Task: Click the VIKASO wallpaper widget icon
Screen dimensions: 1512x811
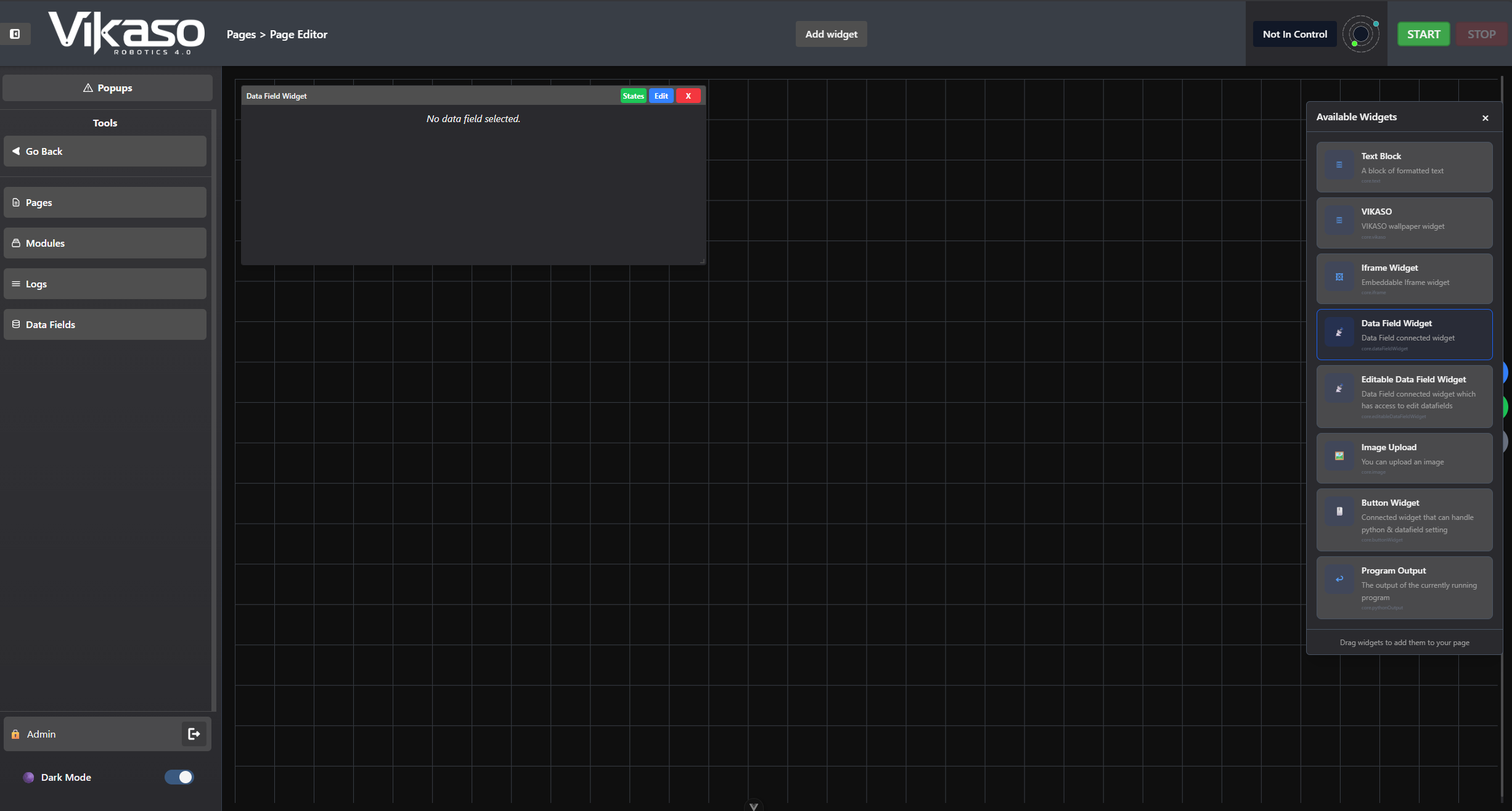Action: tap(1339, 220)
